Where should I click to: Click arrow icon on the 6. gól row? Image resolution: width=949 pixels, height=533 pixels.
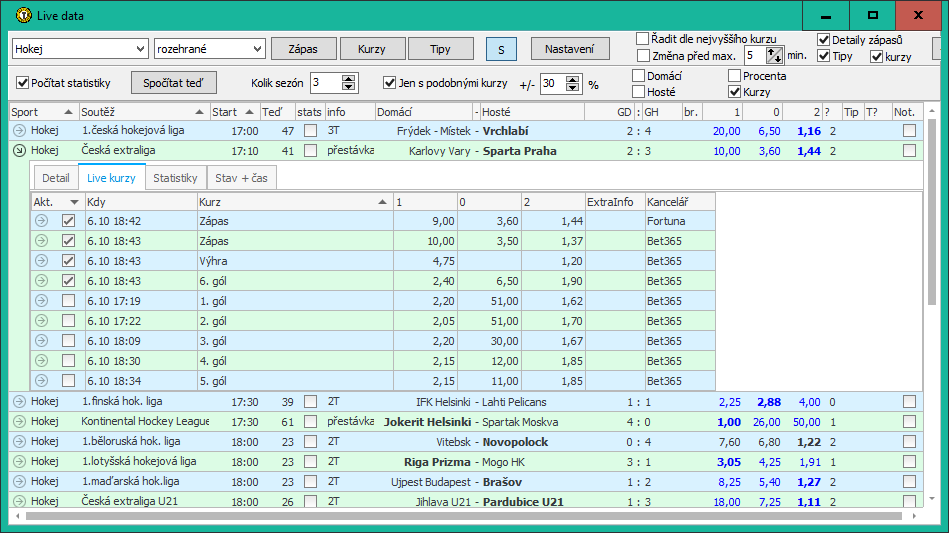[42, 281]
